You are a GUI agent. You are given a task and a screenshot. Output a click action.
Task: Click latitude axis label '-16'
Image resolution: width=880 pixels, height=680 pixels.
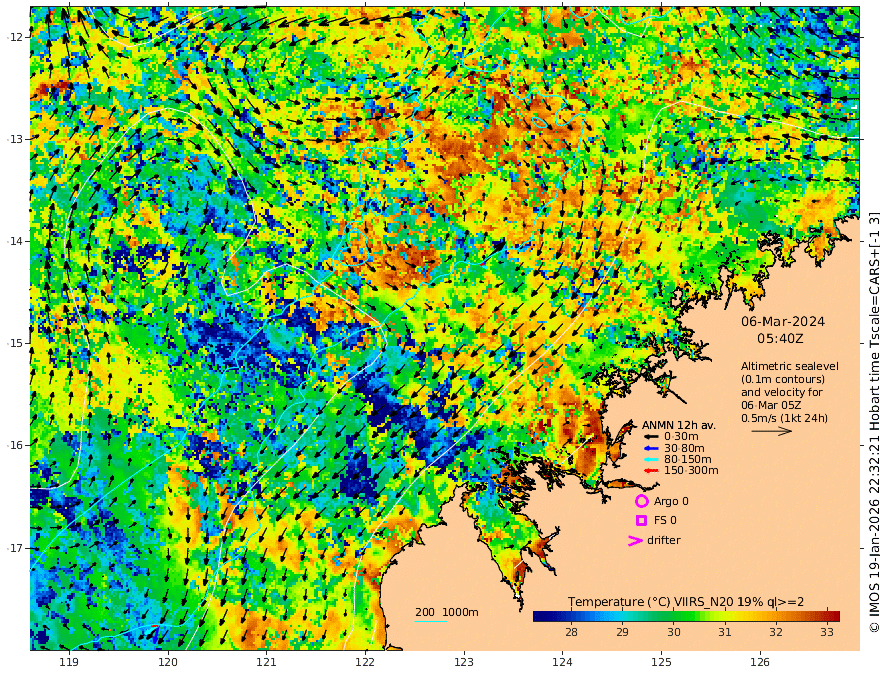tap(15, 445)
